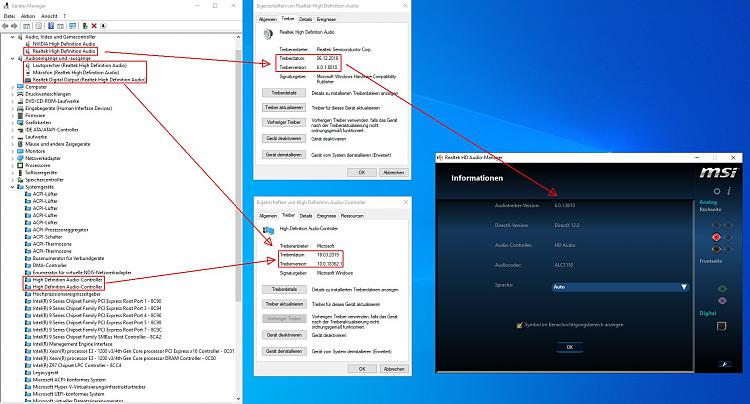The image size is (750, 404).
Task: Collapse the 'Audioeingänge und -ausgänge' node
Action: (12, 58)
